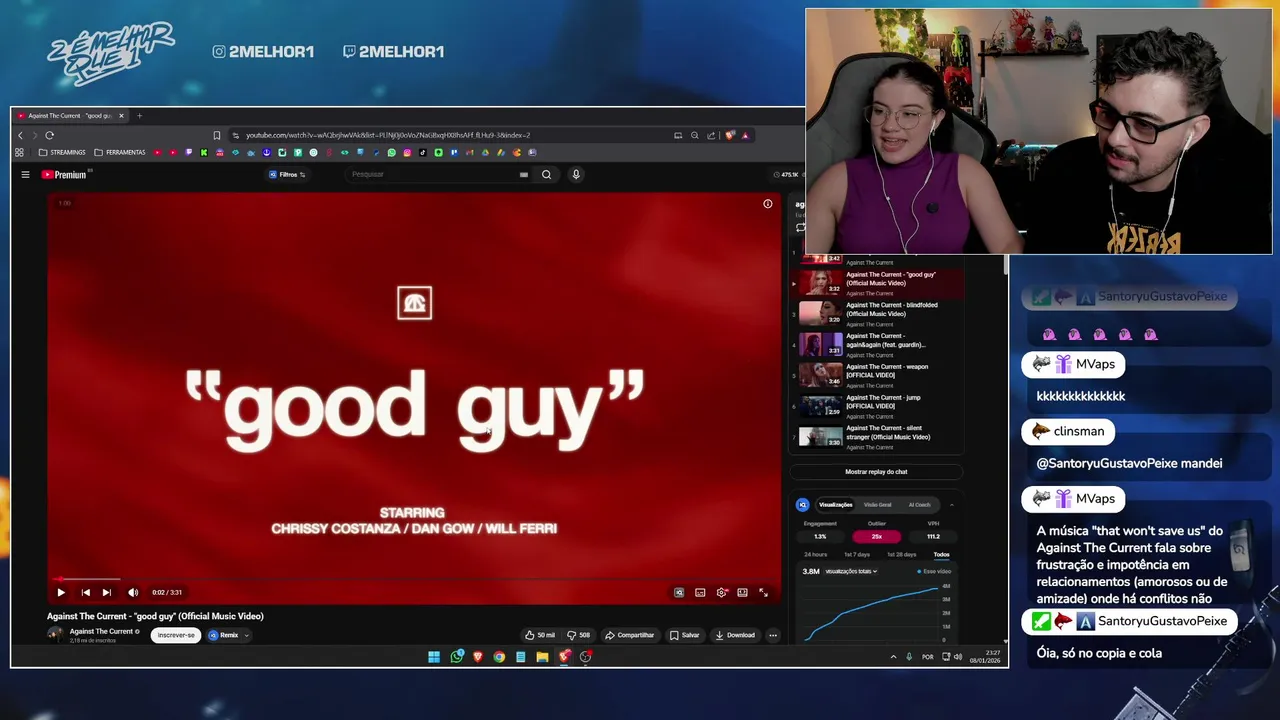Select the Visualizações tab
The image size is (1280, 720).
(836, 505)
